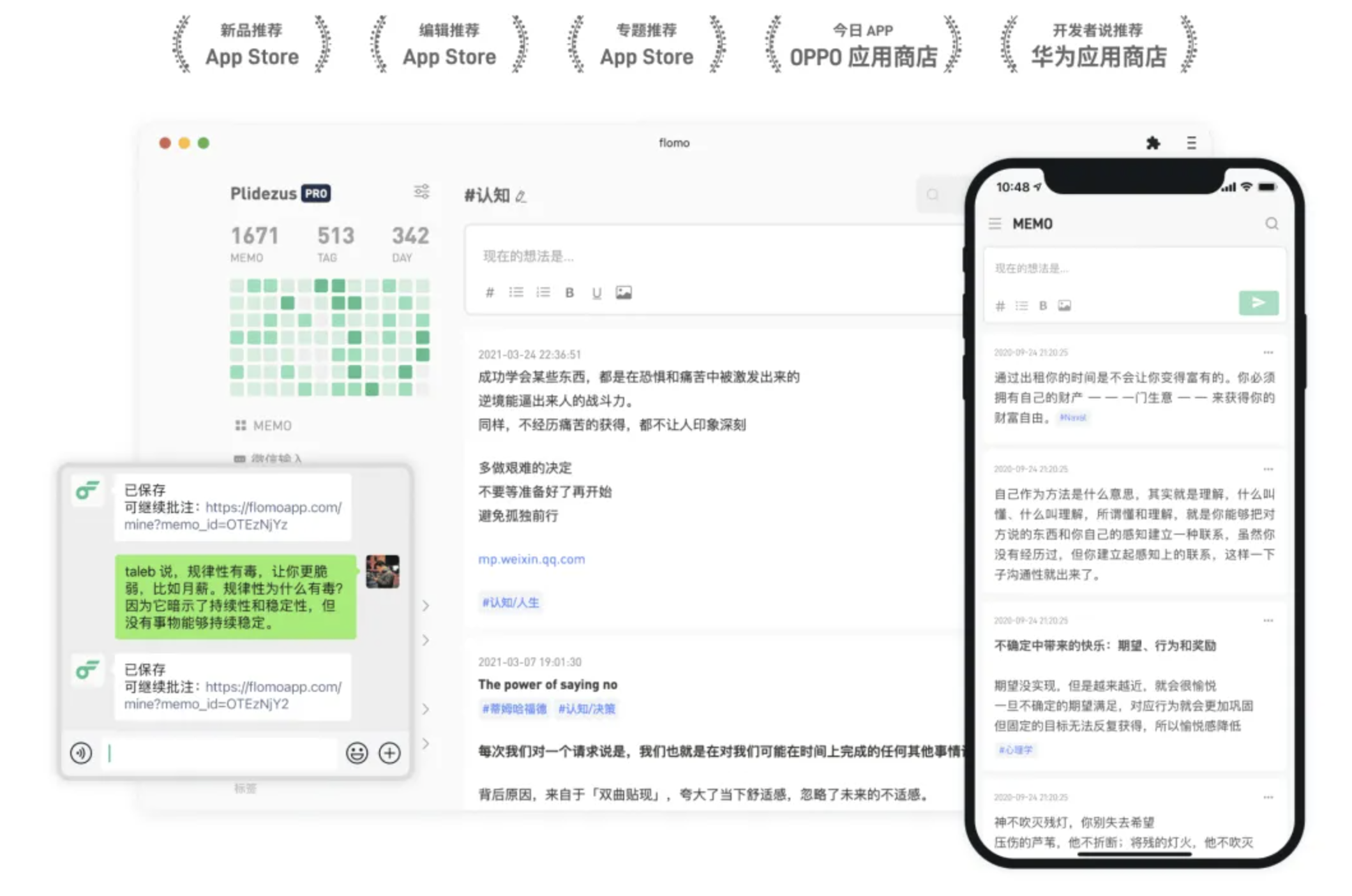The height and width of the screenshot is (896, 1352).
Task: Open more options on '自己作为方法' memo
Action: [1268, 469]
